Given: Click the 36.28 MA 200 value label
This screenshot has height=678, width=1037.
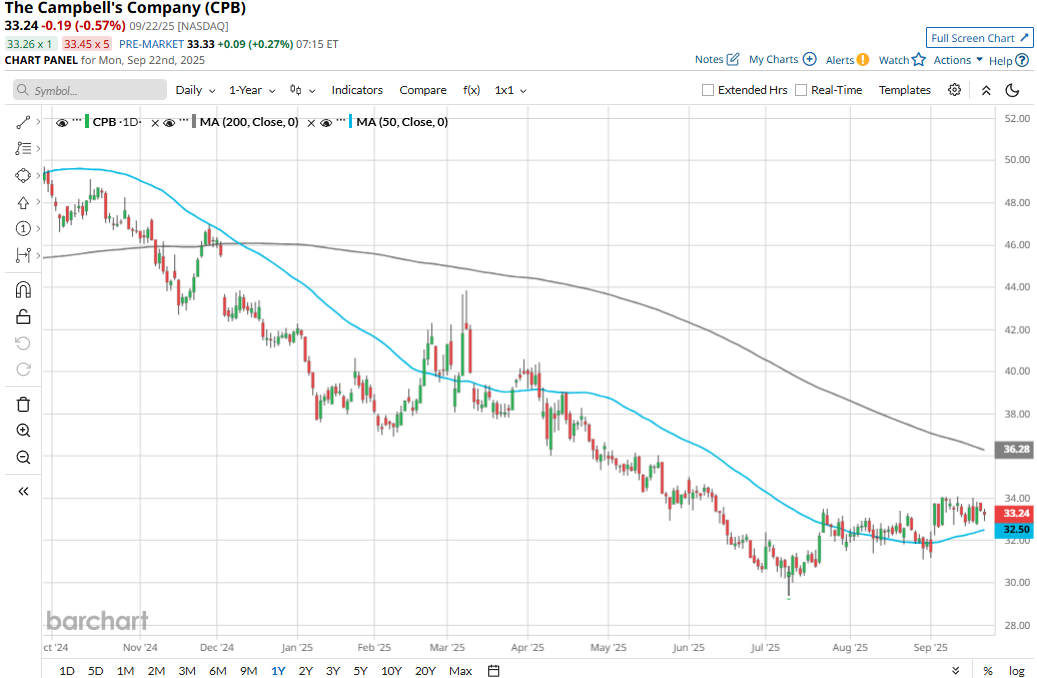Looking at the screenshot, I should (1015, 449).
